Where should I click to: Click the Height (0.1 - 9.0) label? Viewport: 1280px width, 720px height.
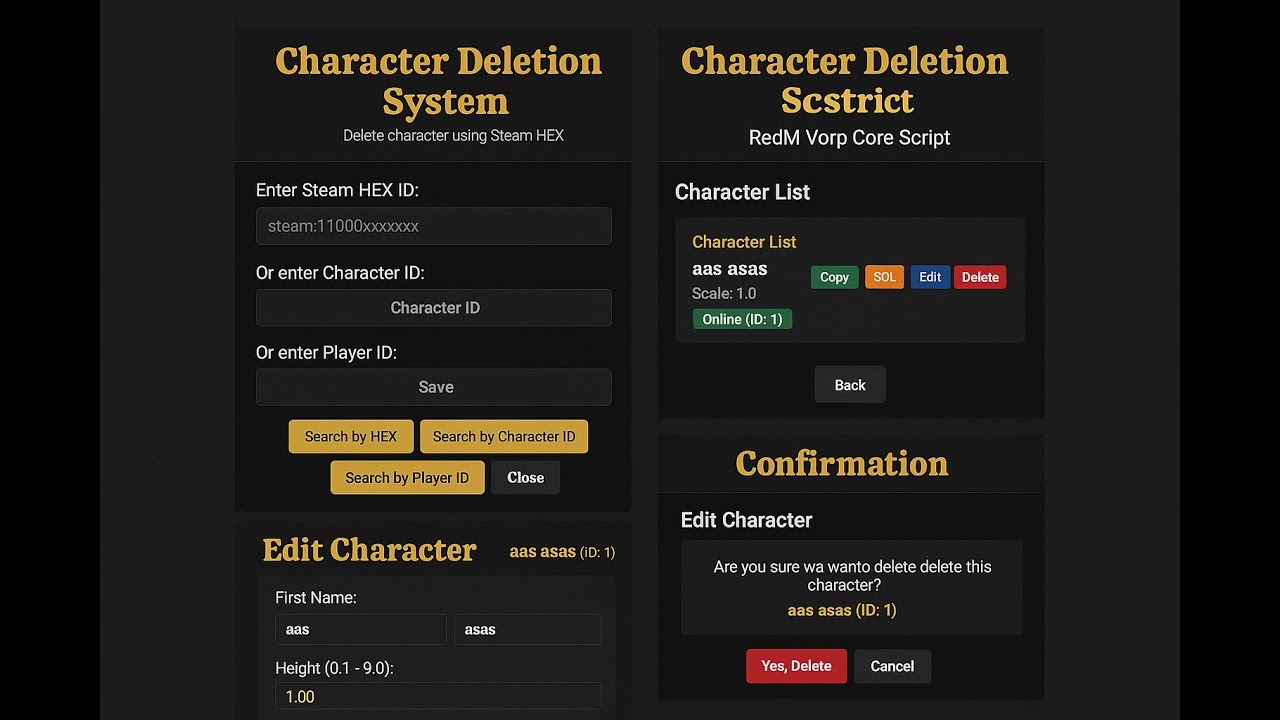(x=334, y=668)
